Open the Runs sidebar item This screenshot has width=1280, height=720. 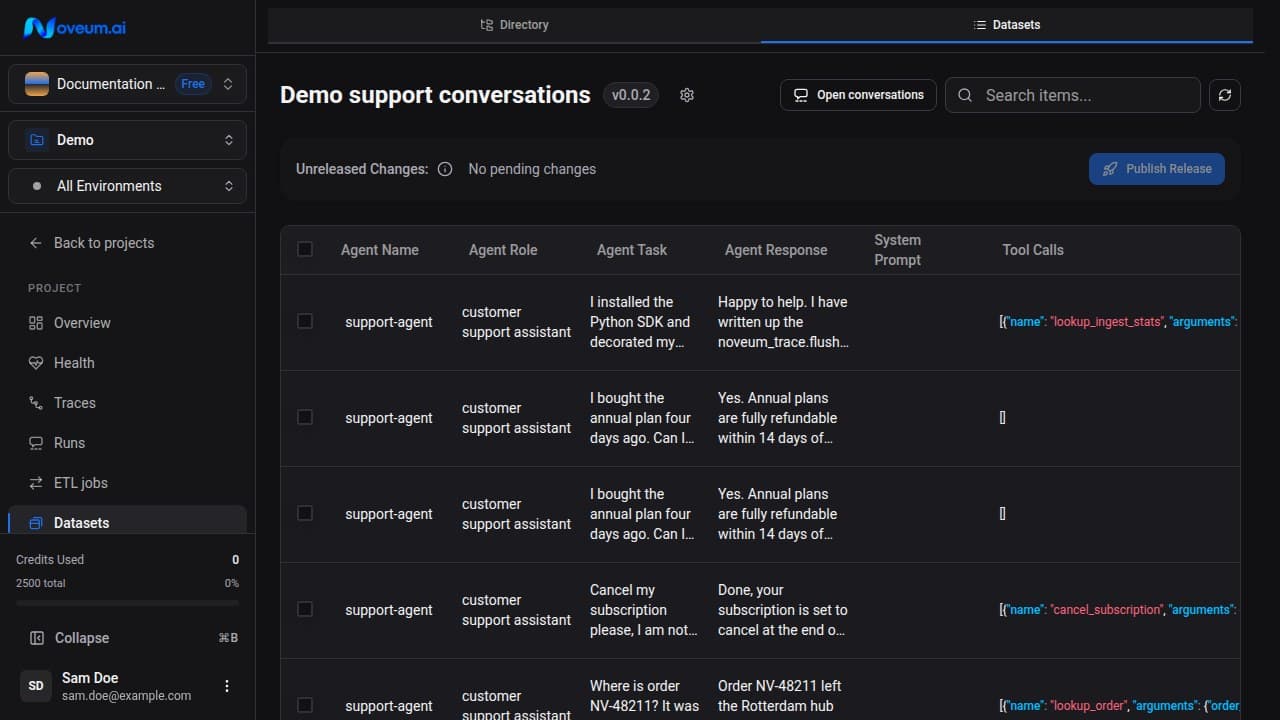coord(127,443)
